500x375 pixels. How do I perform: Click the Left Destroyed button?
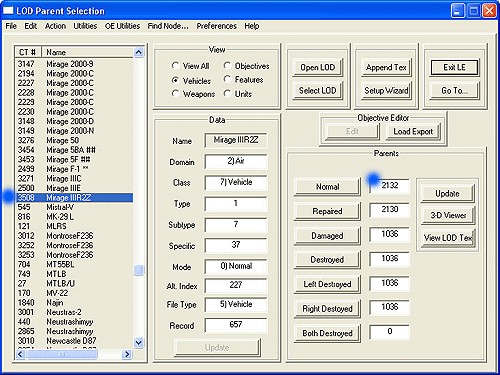(327, 284)
